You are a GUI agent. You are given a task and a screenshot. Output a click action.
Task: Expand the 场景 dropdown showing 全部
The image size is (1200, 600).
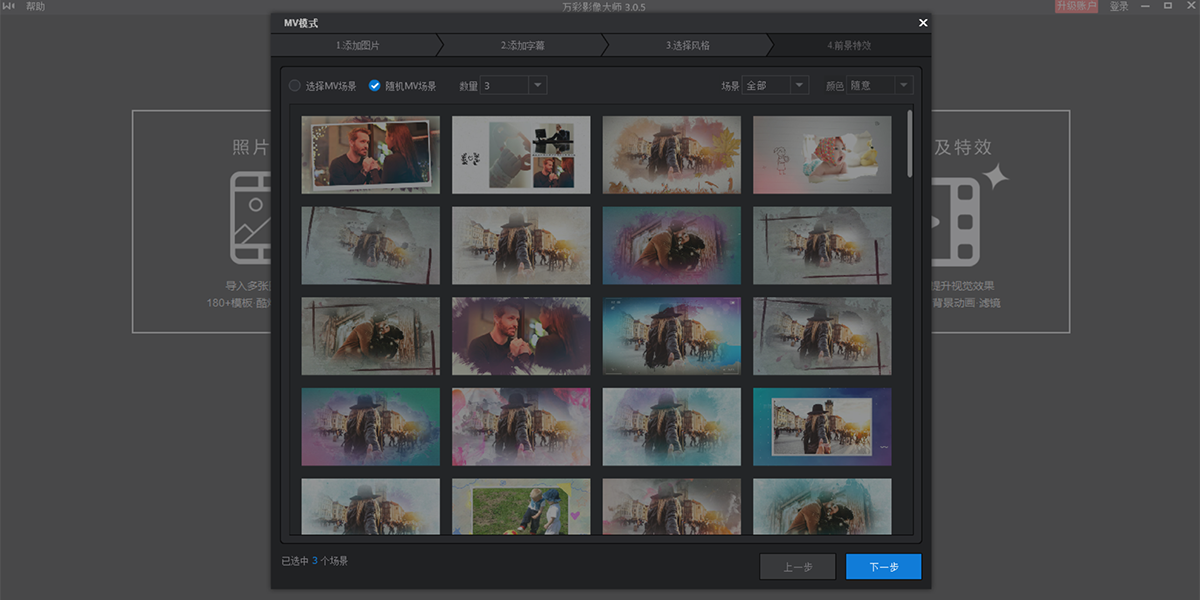799,86
